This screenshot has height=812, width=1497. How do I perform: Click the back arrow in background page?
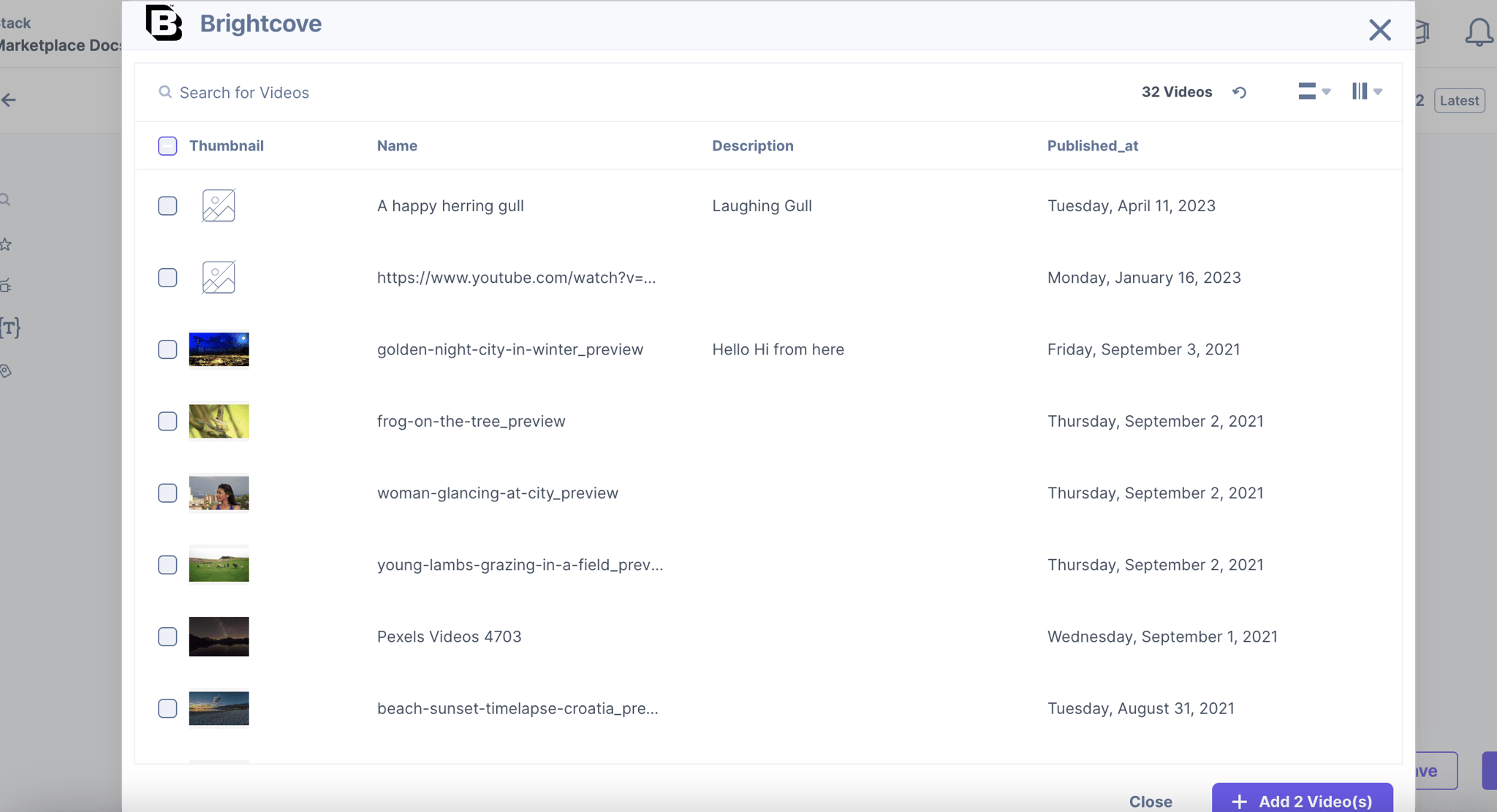(x=9, y=100)
